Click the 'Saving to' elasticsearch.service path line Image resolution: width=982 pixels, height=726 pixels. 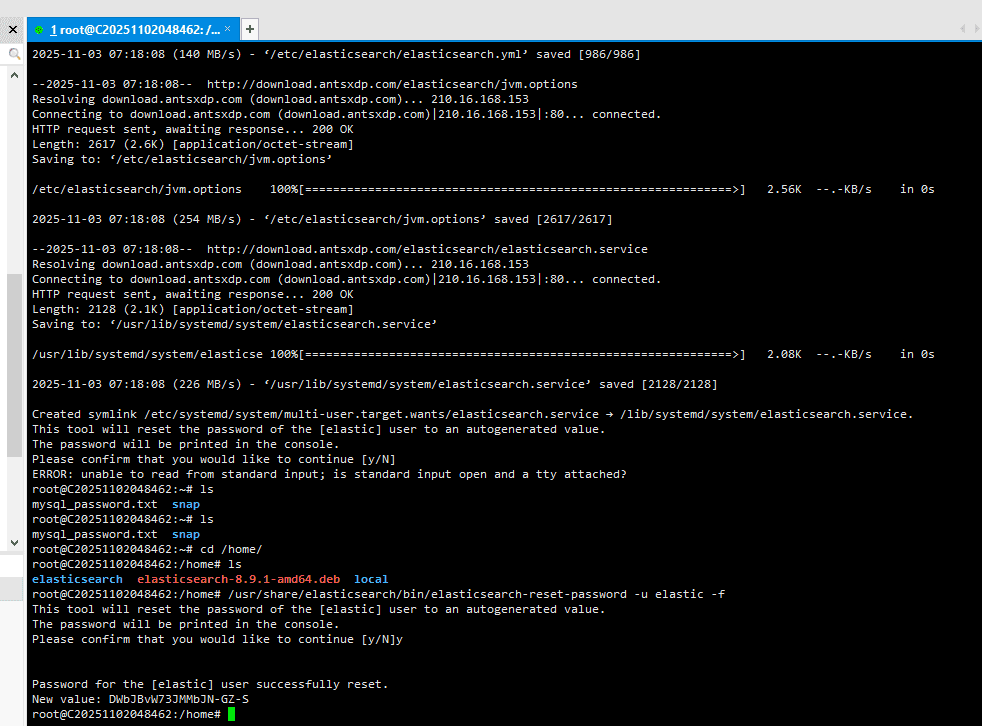pyautogui.click(x=234, y=324)
